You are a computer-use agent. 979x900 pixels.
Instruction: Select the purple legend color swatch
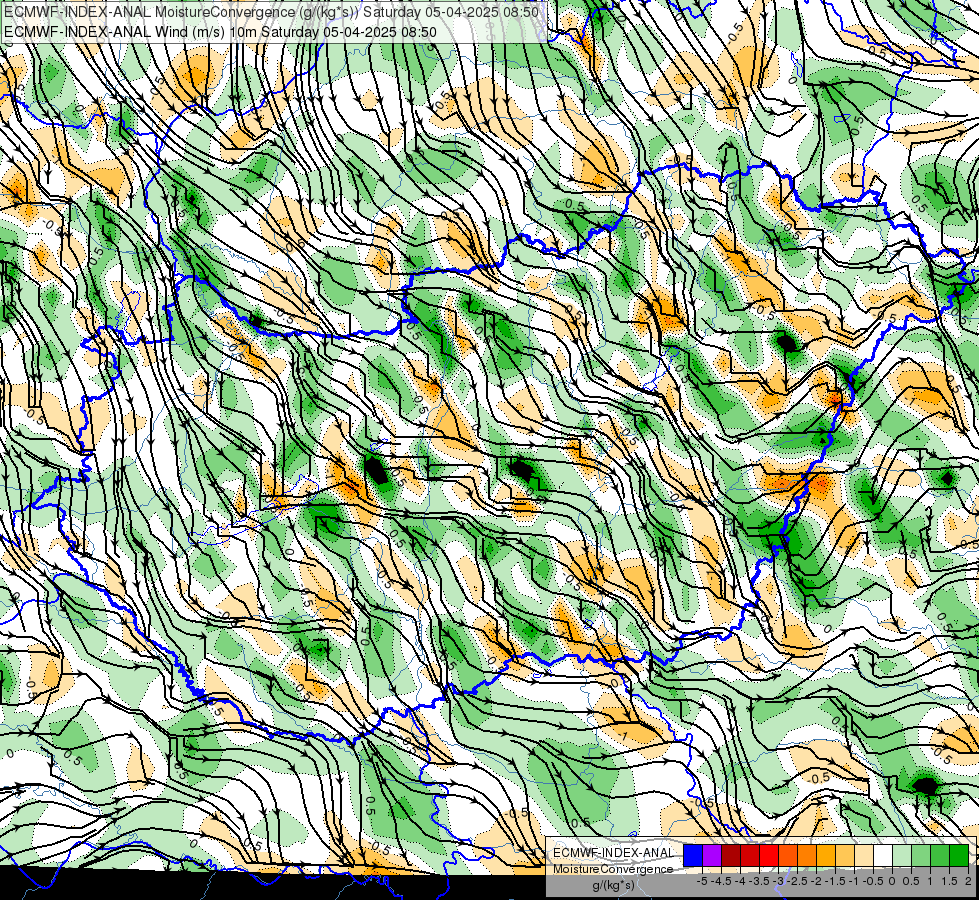point(712,856)
